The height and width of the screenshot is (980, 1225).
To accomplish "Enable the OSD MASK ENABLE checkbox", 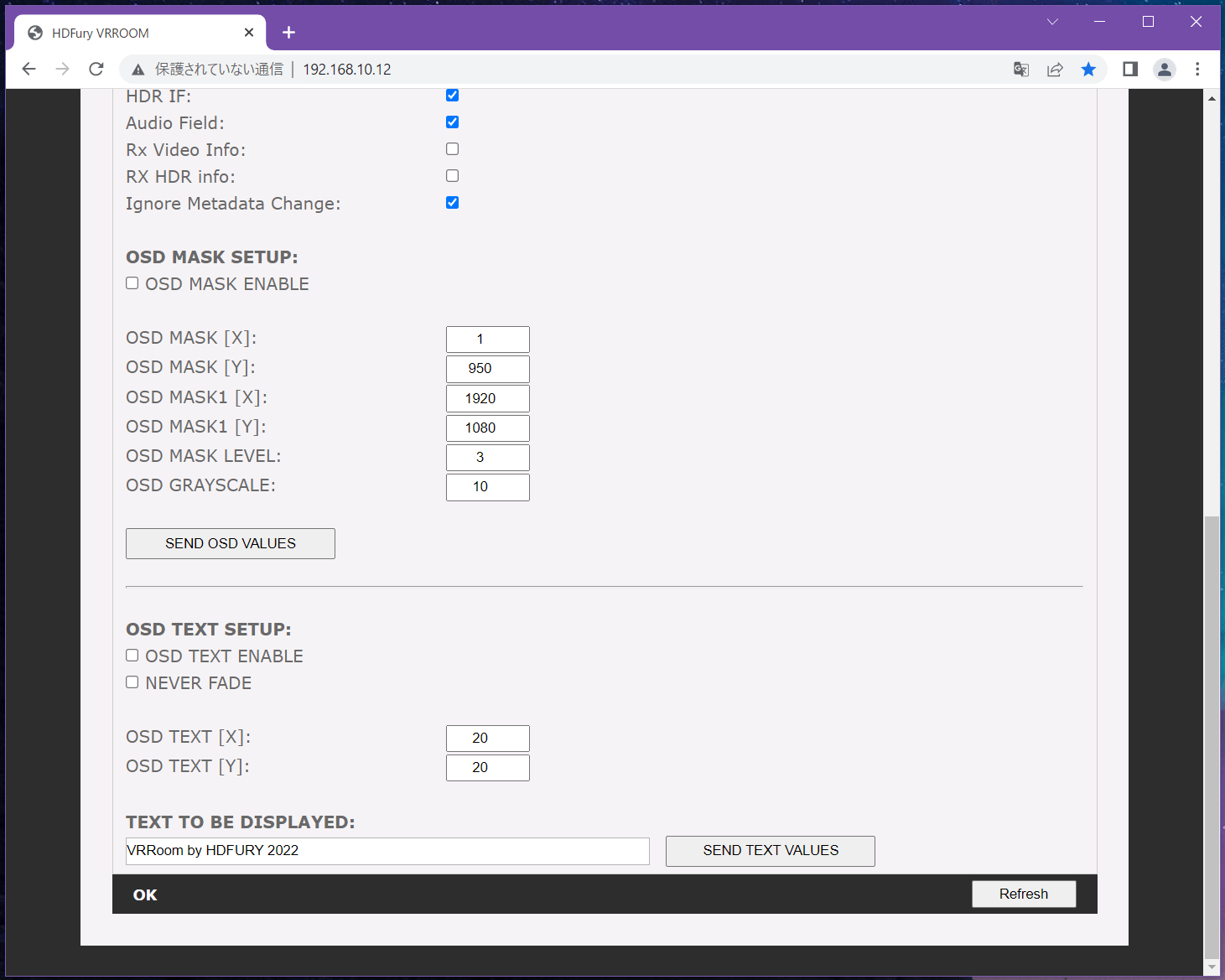I will point(132,283).
